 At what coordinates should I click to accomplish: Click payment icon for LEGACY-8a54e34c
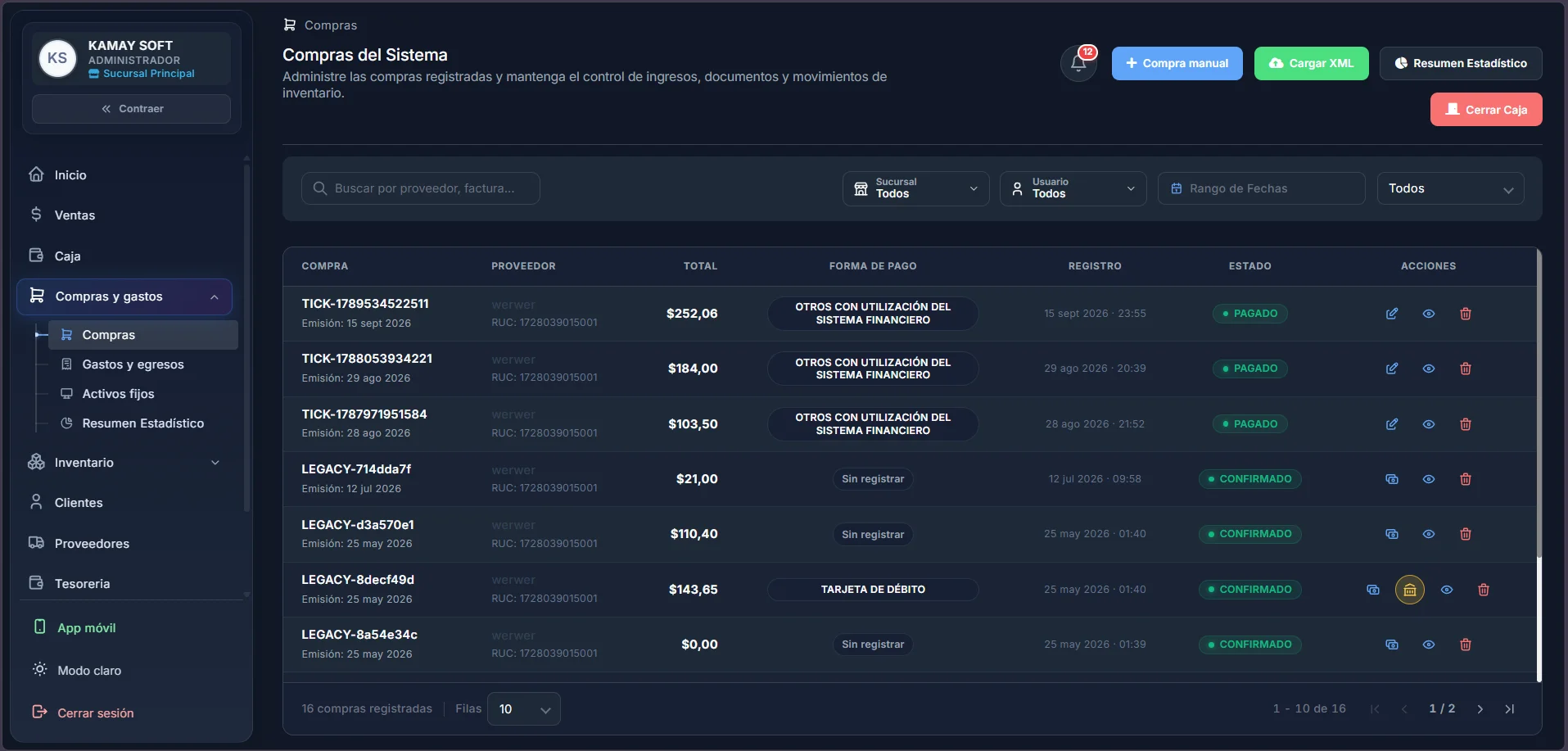pyautogui.click(x=1391, y=645)
